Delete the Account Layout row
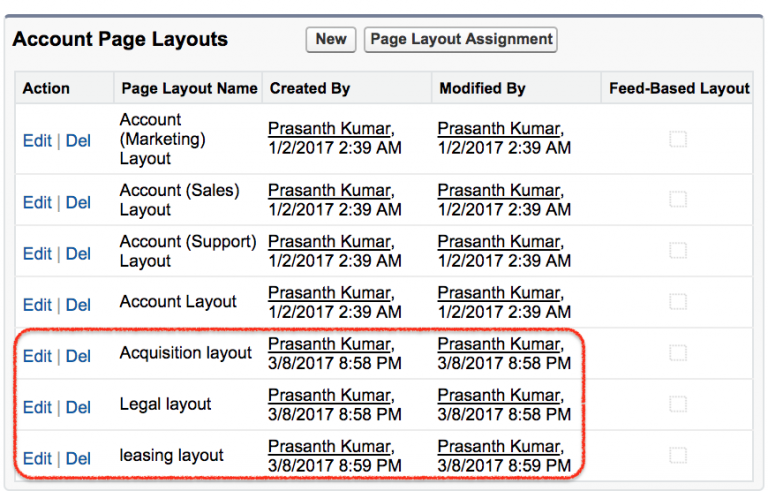 coord(78,305)
